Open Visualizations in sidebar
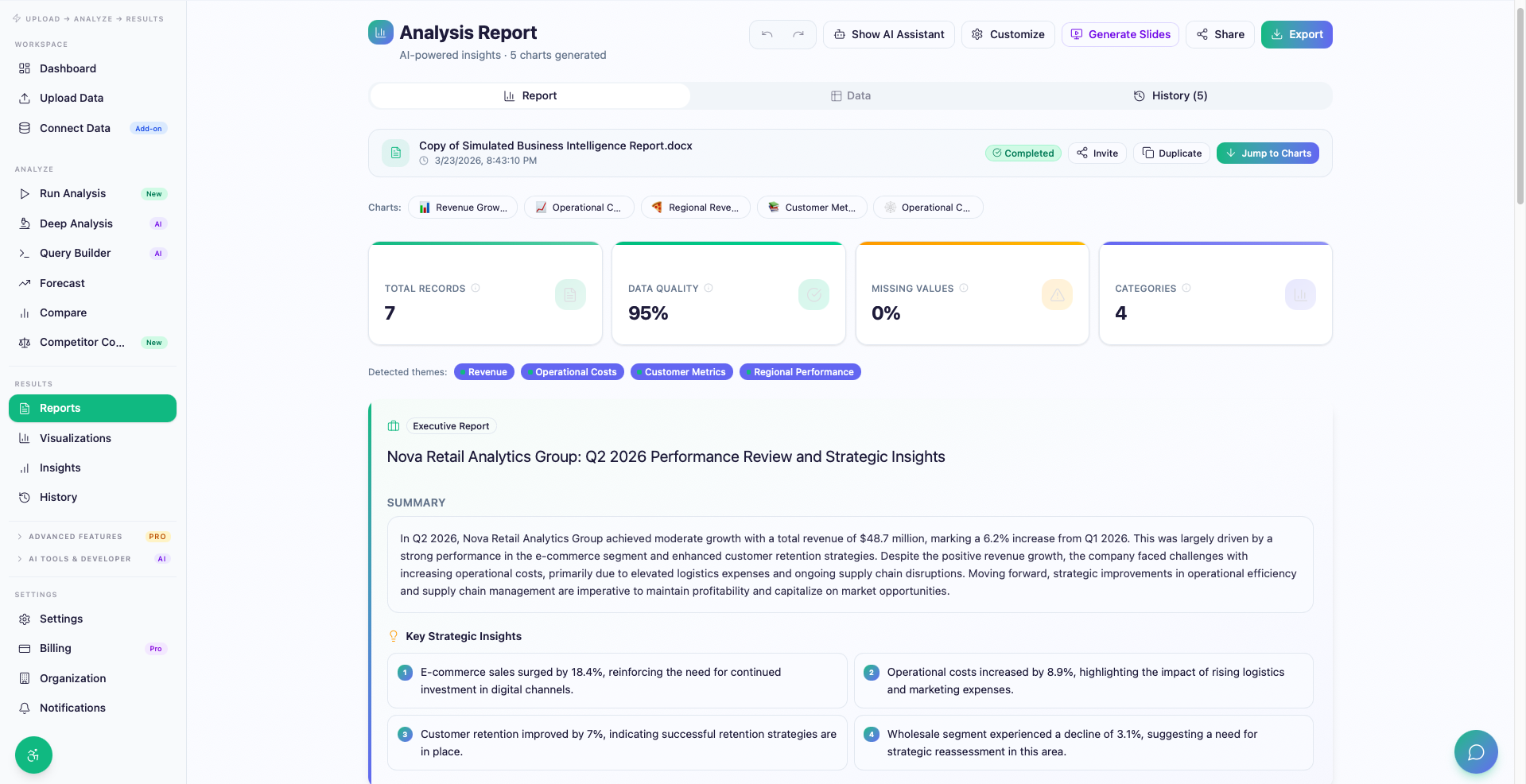 (x=92, y=438)
